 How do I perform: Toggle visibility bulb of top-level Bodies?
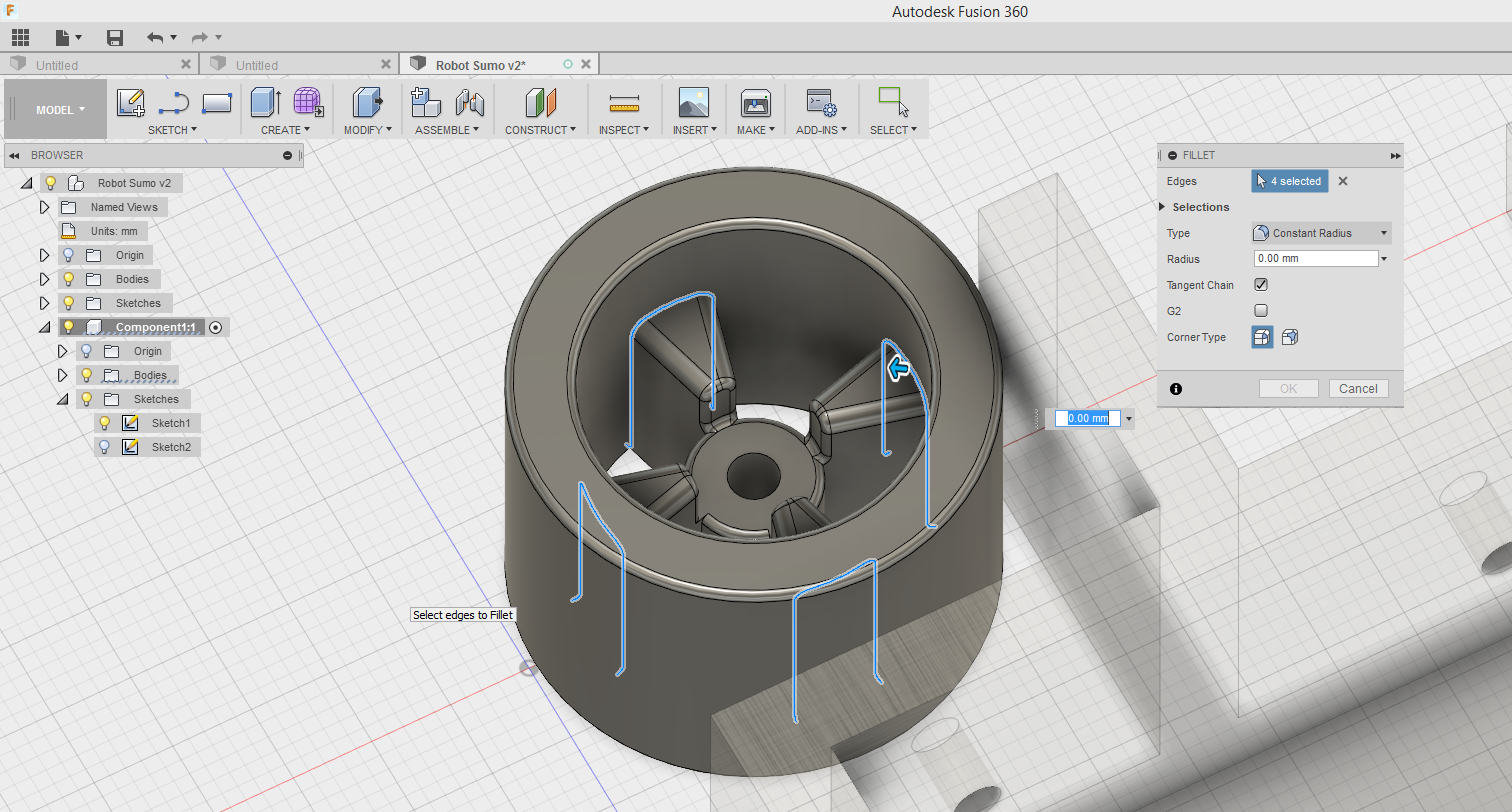68,279
